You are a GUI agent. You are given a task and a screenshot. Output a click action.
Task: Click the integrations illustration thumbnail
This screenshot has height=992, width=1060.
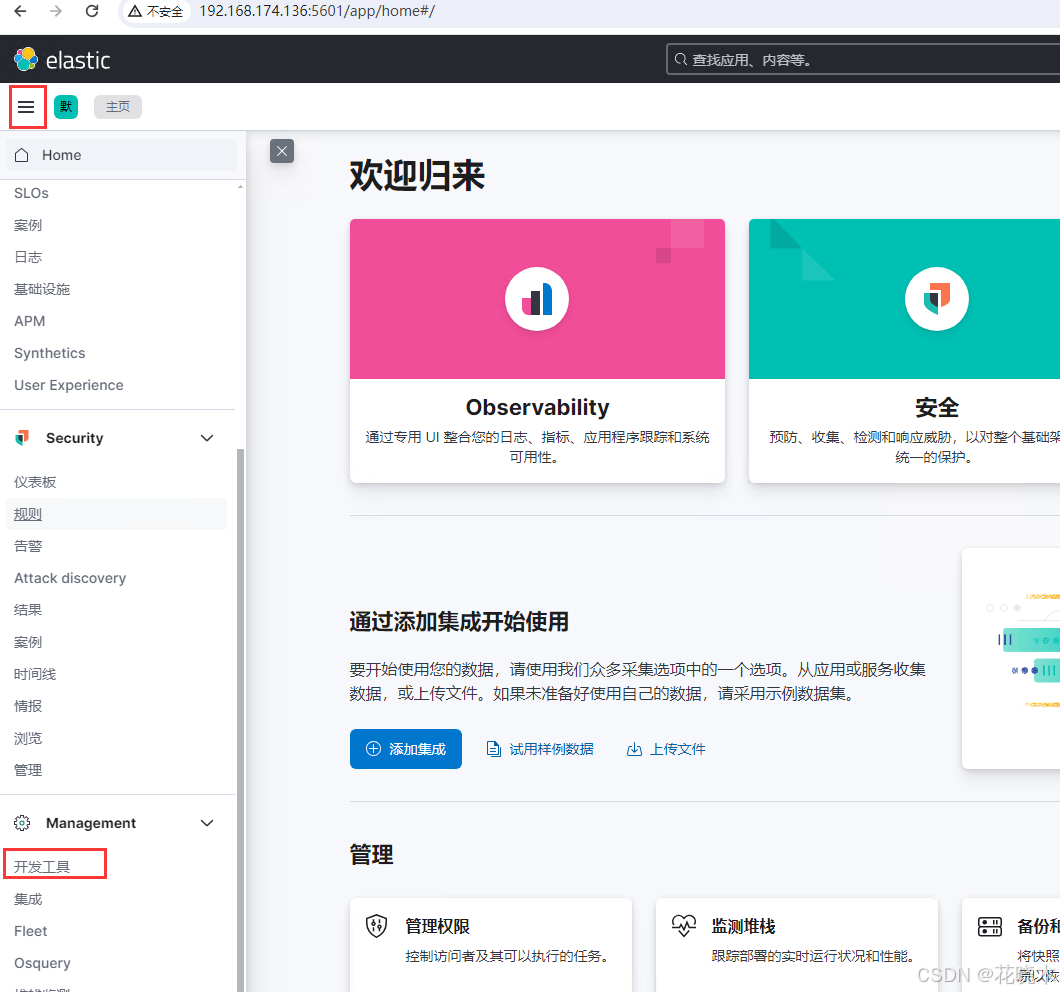click(x=1011, y=658)
